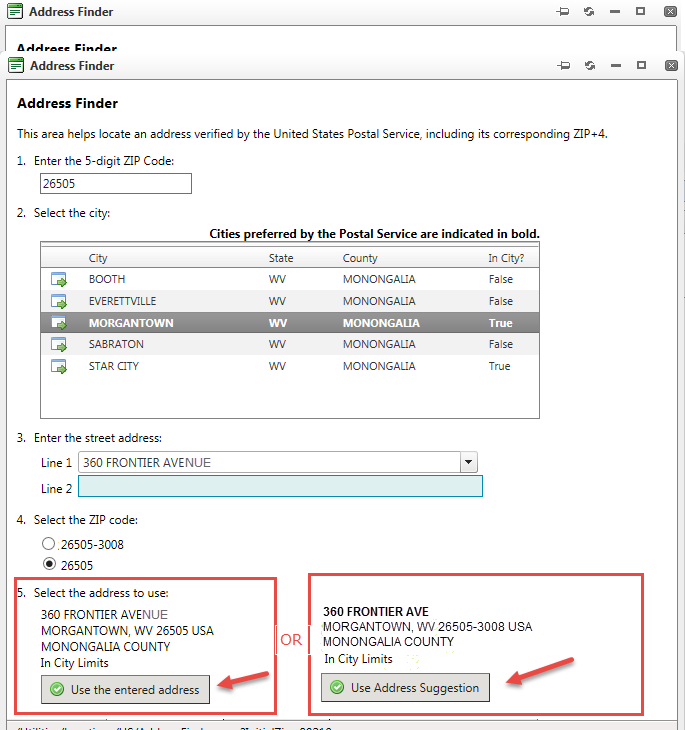
Task: Select the 26505-3008 ZIP code radio option
Action: [x=48, y=544]
